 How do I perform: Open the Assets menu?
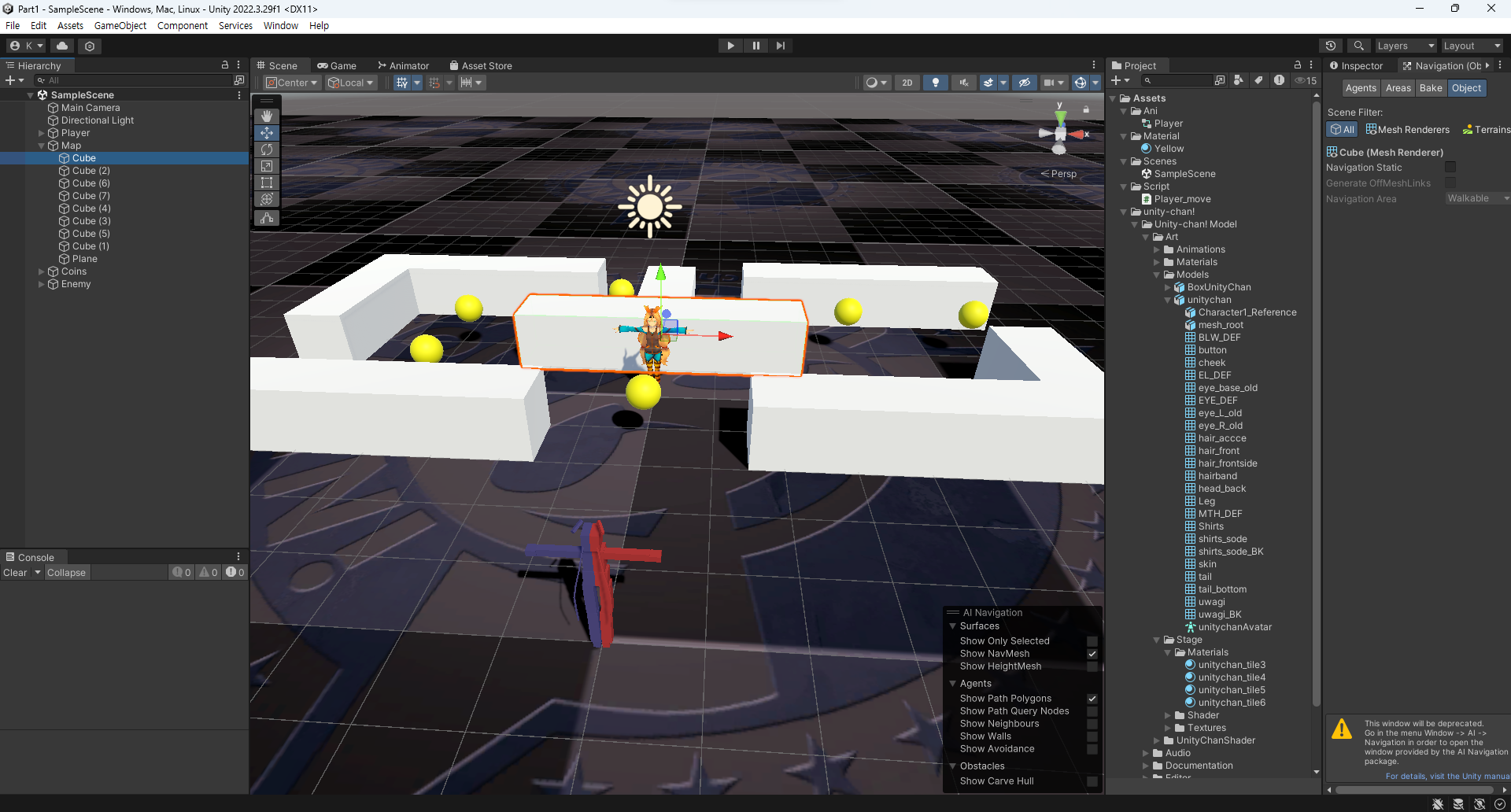pyautogui.click(x=70, y=25)
